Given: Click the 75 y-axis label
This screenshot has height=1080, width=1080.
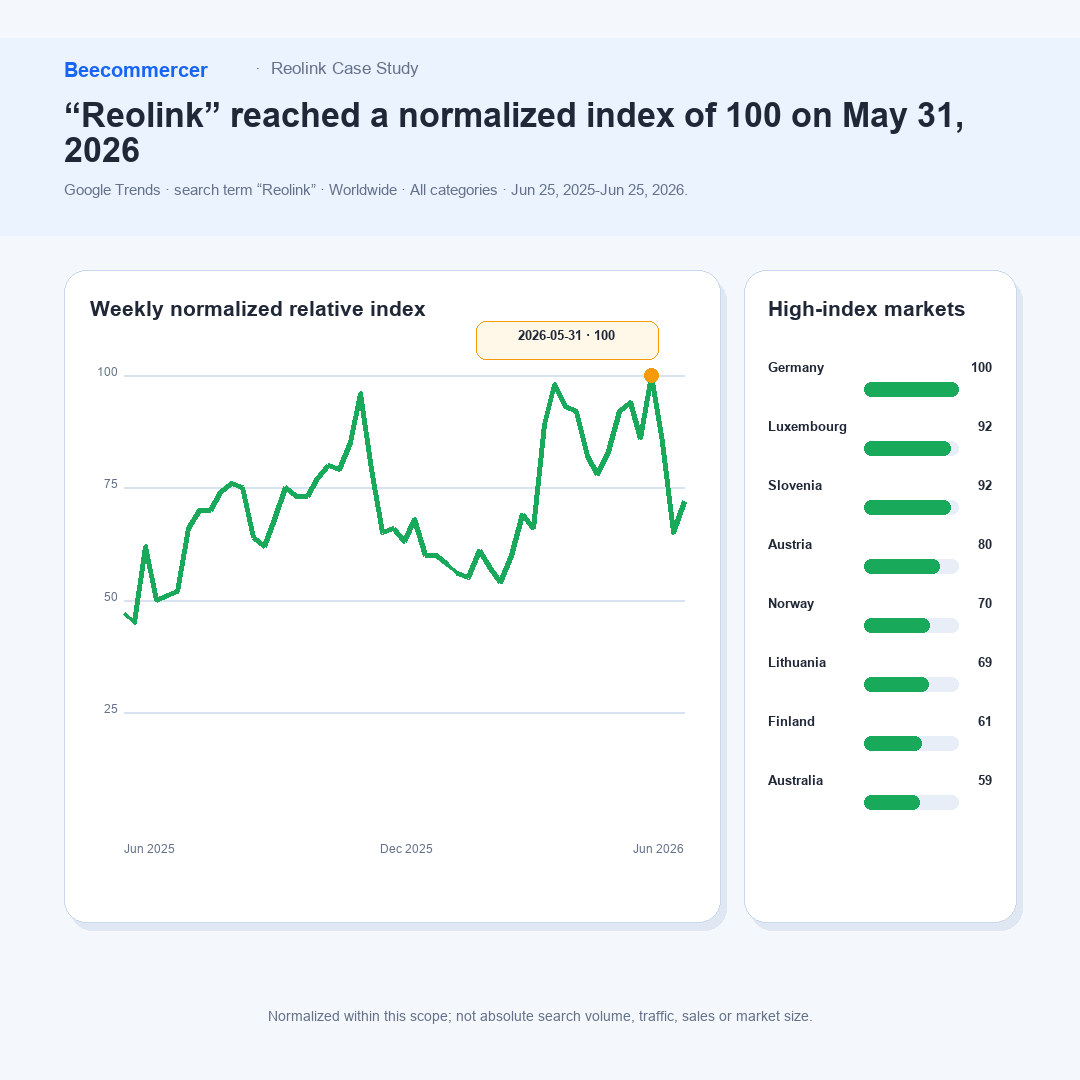Looking at the screenshot, I should point(111,484).
